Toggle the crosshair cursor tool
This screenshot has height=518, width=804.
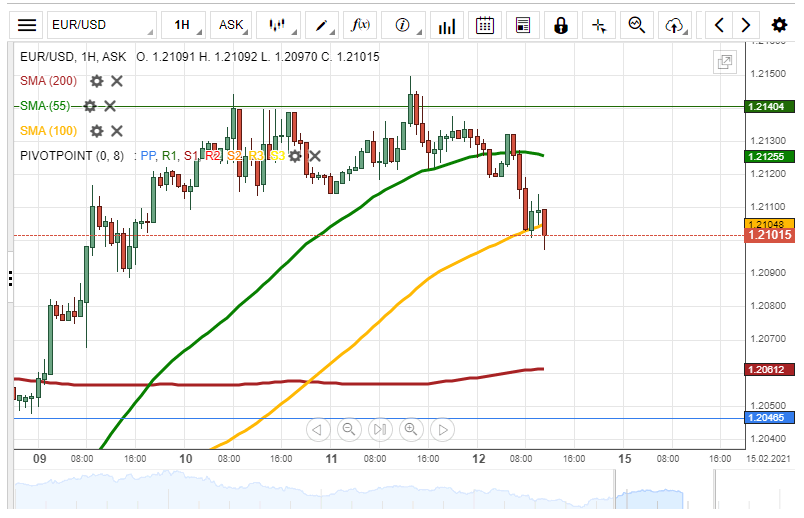[x=599, y=25]
